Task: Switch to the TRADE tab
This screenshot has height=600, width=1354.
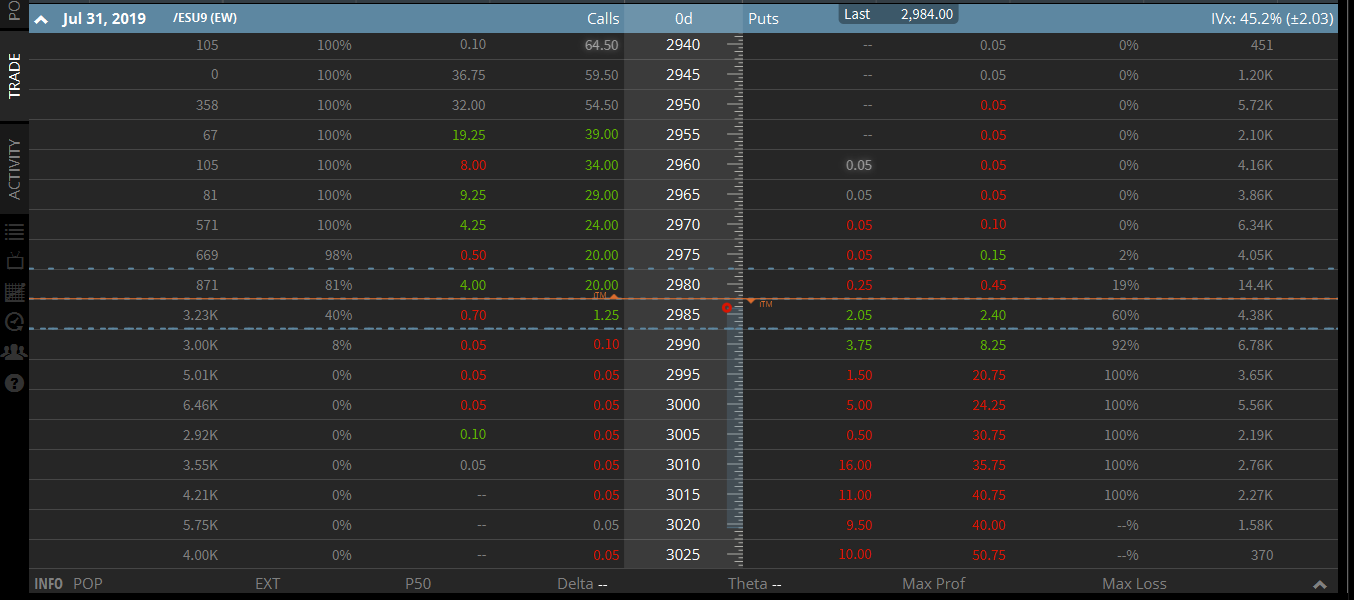Action: 14,76
